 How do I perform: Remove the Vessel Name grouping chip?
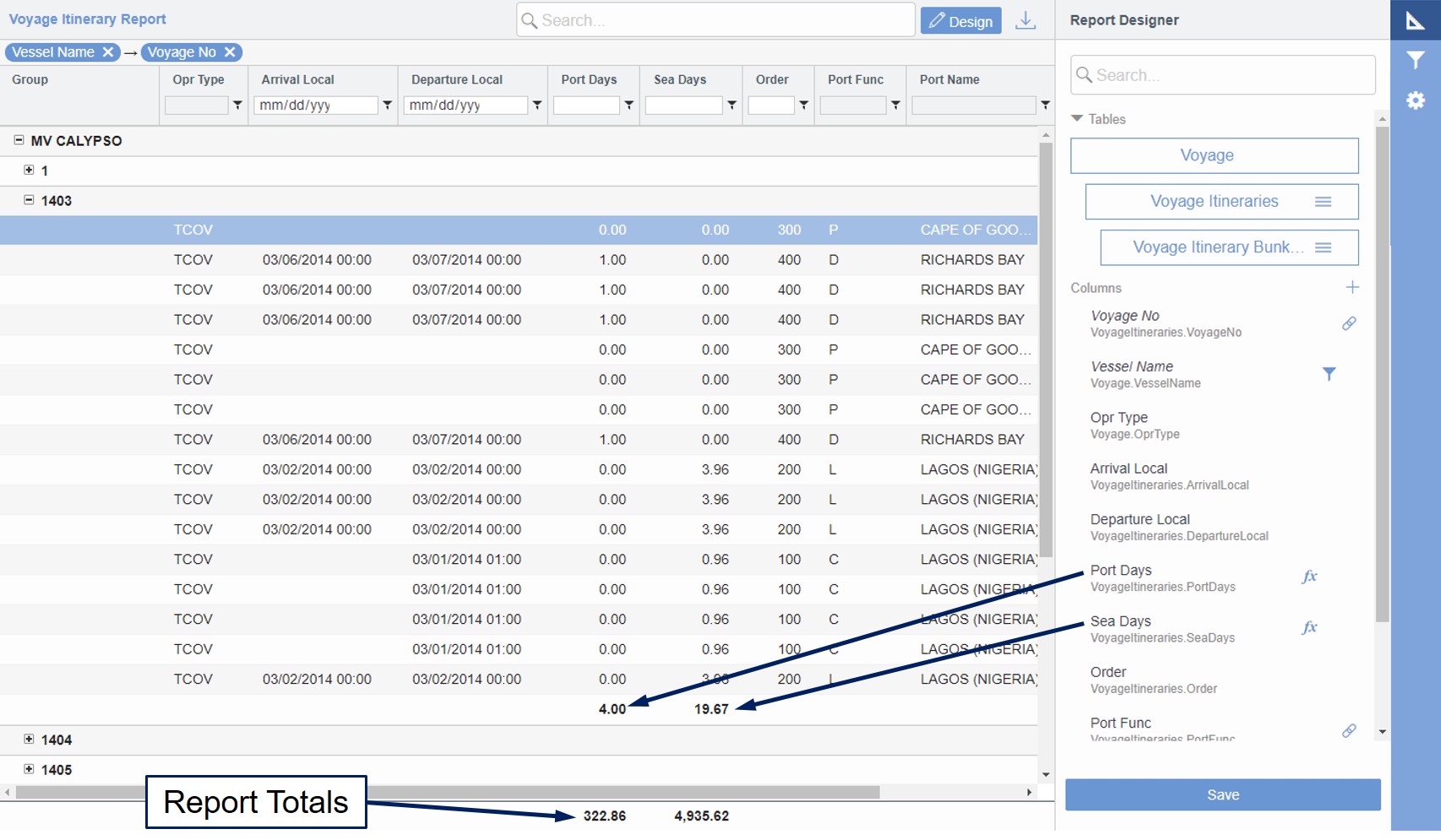[x=108, y=51]
